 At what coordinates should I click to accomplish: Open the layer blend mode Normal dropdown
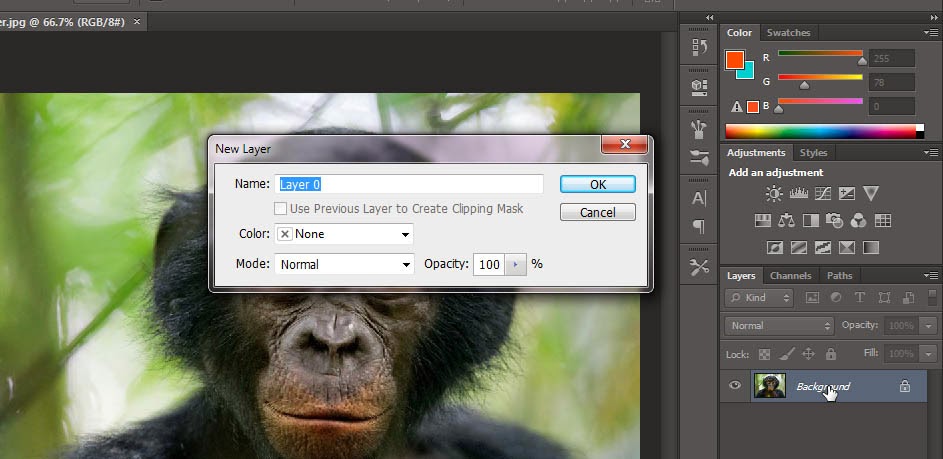click(x=779, y=325)
